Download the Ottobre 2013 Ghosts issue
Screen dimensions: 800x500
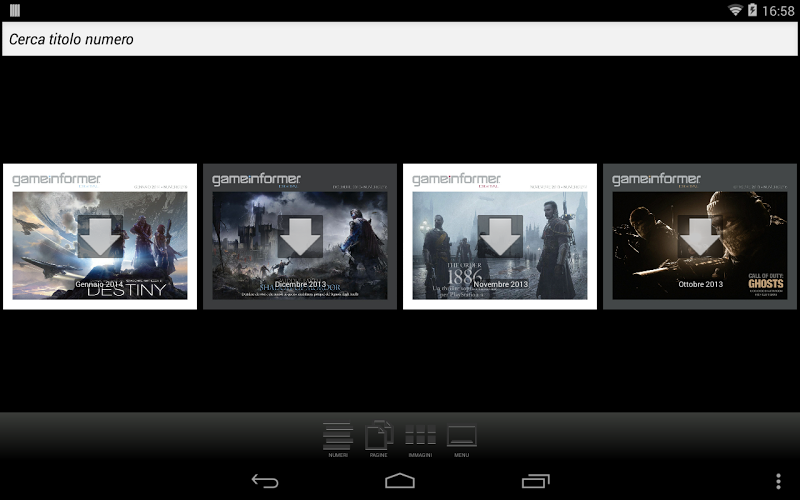click(x=700, y=236)
